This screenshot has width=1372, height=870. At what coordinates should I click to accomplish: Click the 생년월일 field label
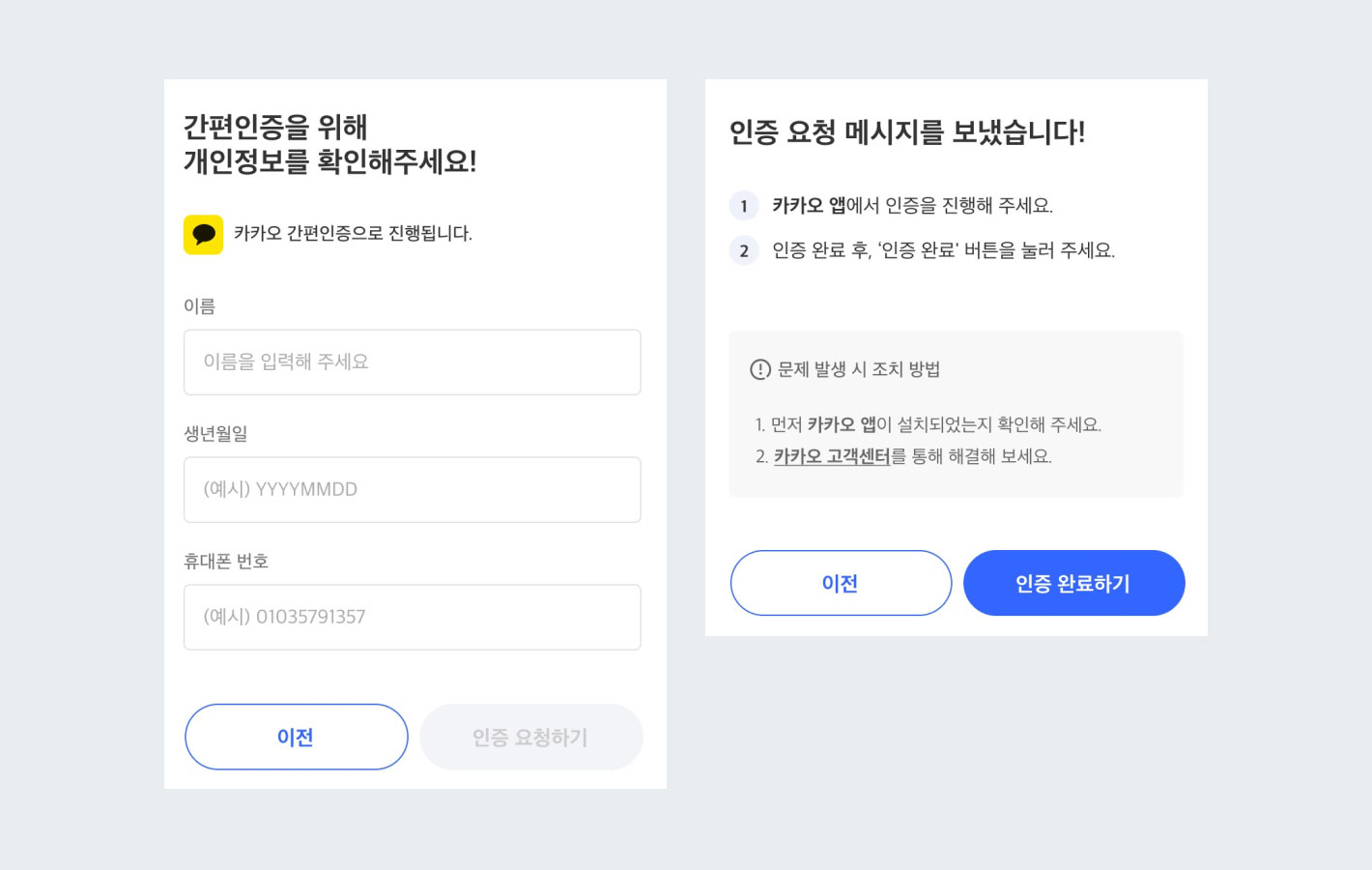(x=216, y=434)
